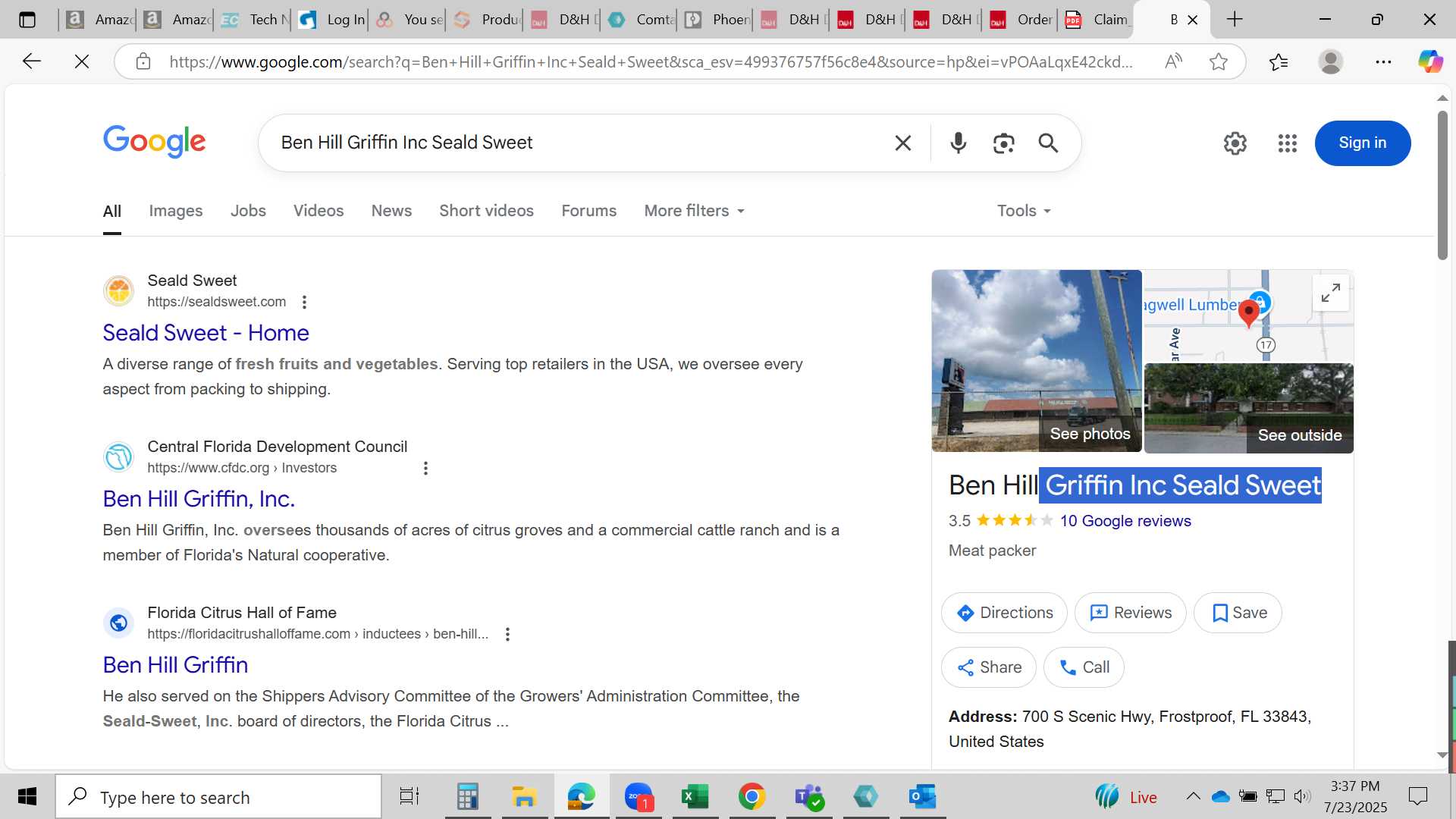Open Google quick settings gear
The height and width of the screenshot is (819, 1456).
tap(1235, 143)
